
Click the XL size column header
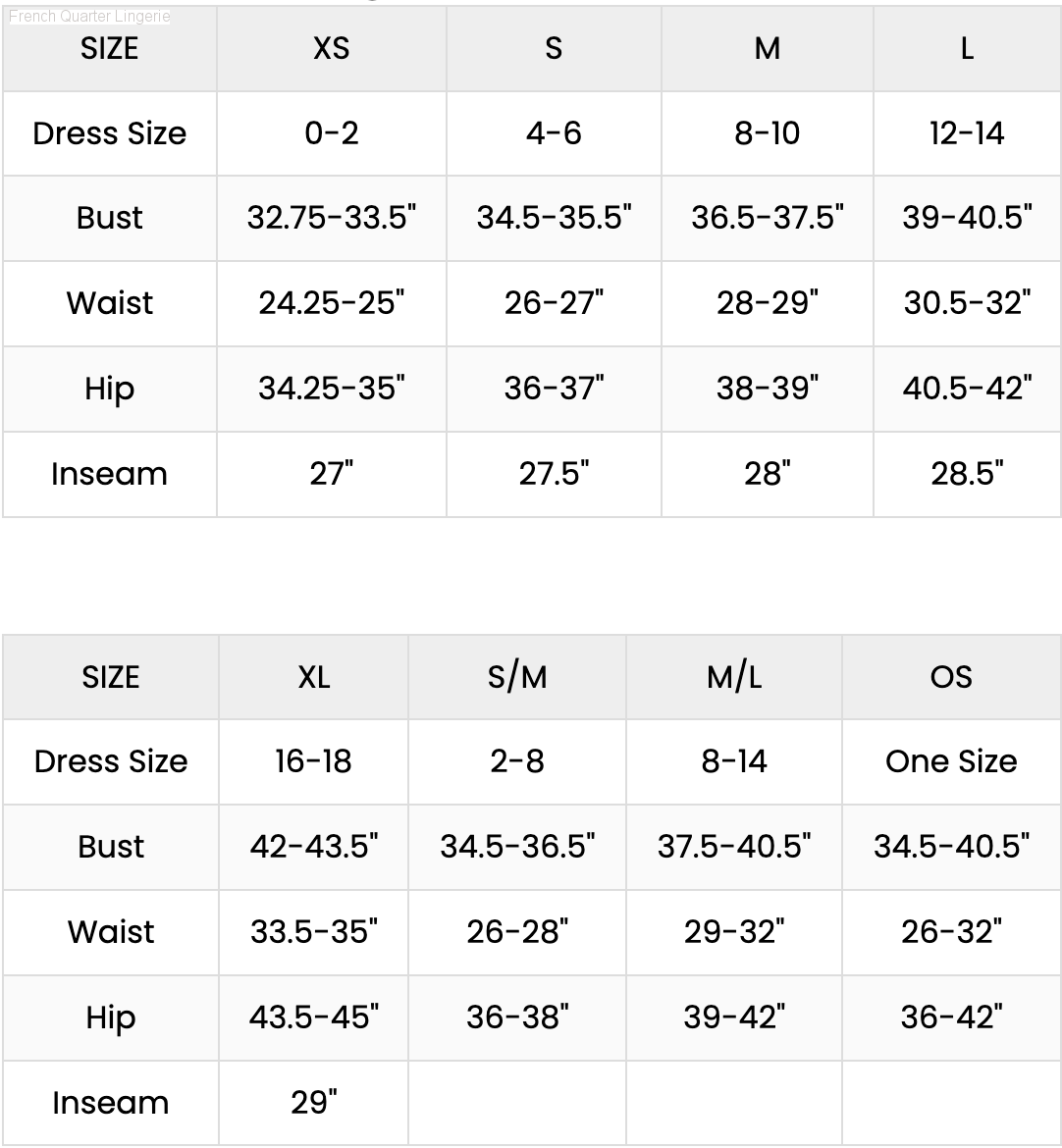coord(313,677)
